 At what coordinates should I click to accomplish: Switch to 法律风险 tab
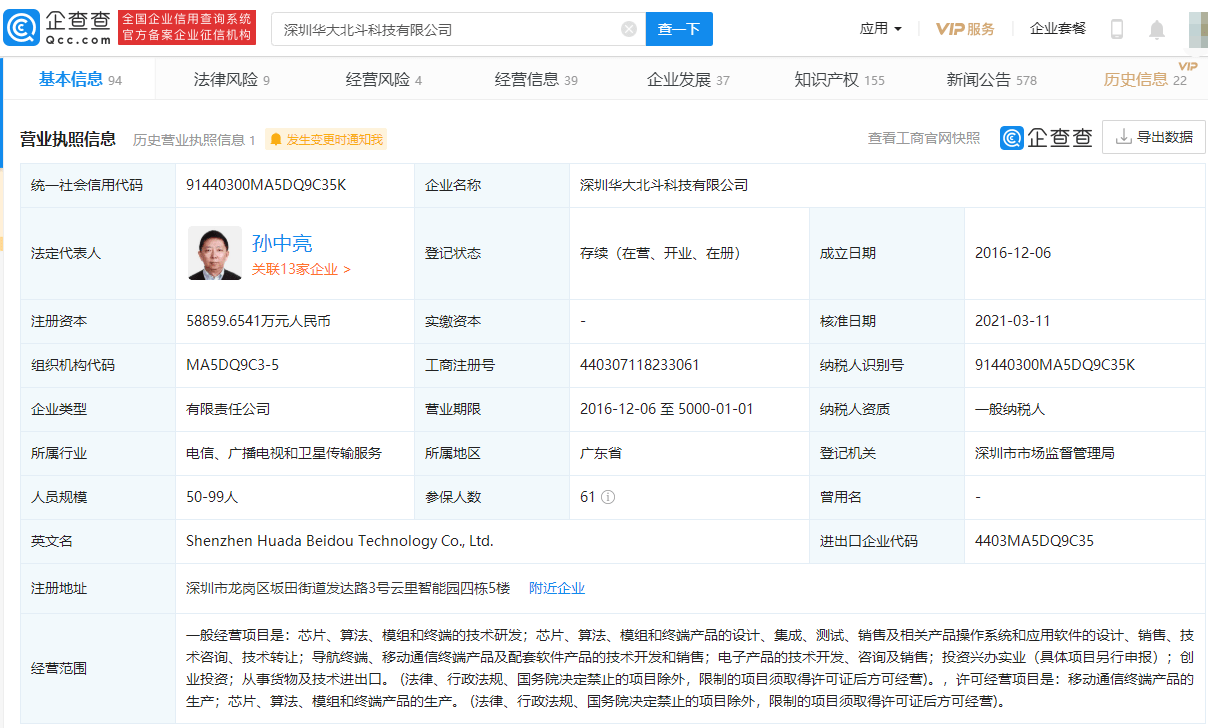coord(231,80)
